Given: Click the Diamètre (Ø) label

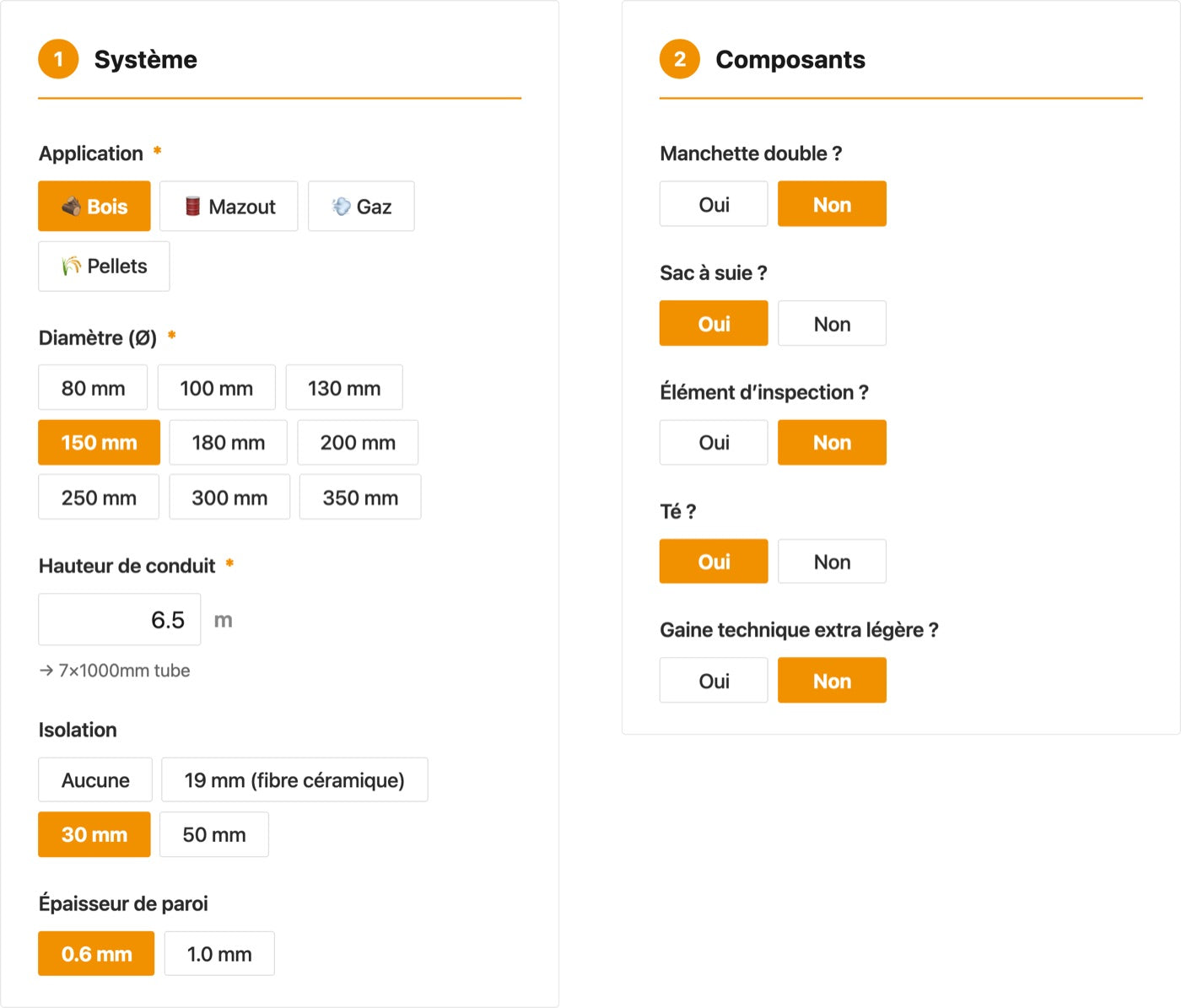Looking at the screenshot, I should 98,338.
